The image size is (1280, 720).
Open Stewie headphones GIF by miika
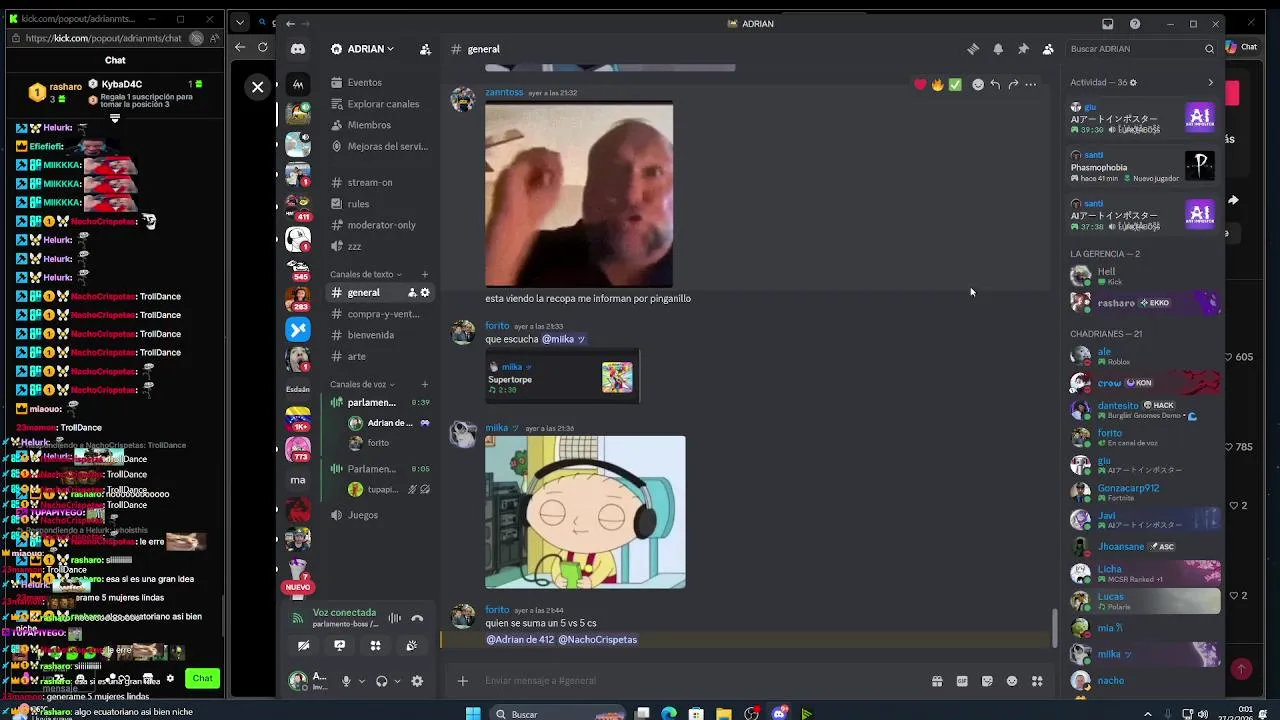point(585,512)
